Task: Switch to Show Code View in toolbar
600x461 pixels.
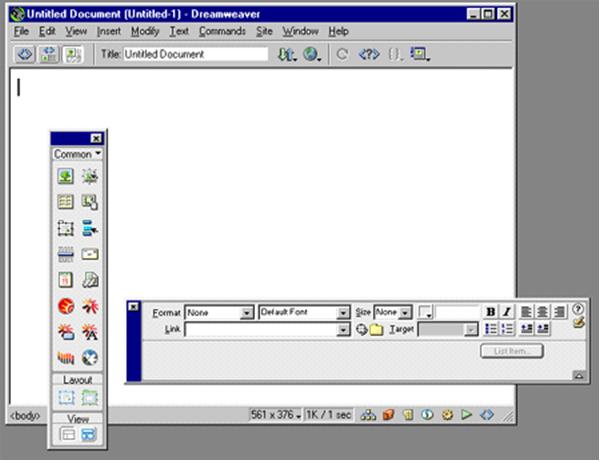Action: [25, 54]
